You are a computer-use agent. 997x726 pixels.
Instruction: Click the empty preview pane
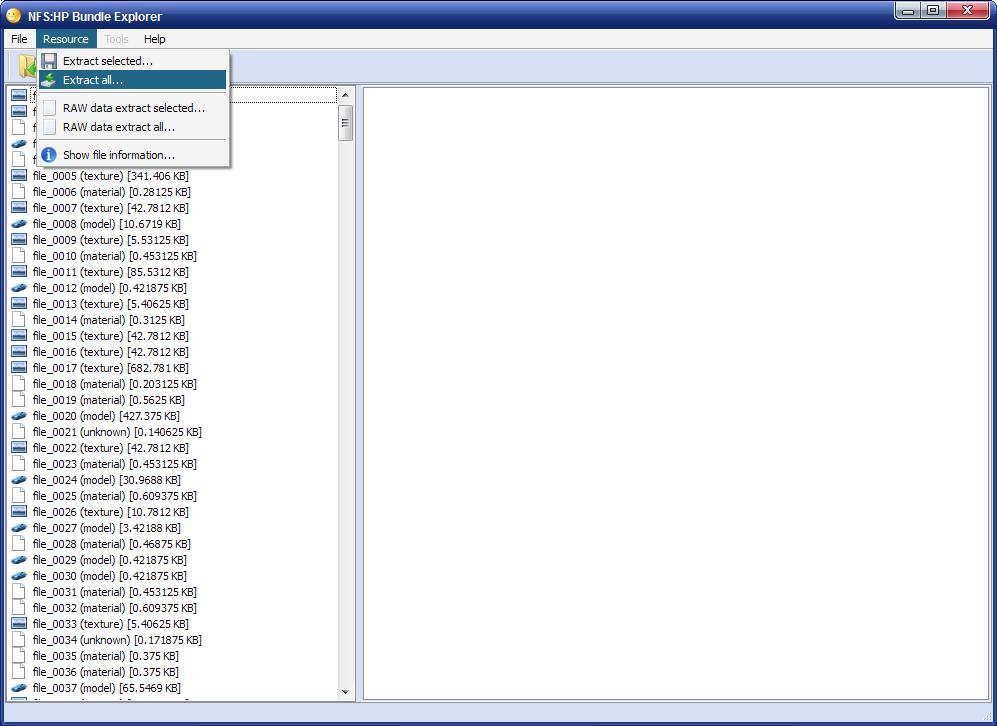click(x=676, y=393)
